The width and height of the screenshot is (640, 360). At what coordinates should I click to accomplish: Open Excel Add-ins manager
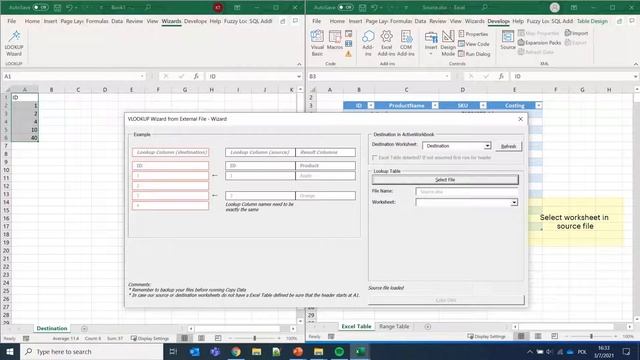(386, 43)
